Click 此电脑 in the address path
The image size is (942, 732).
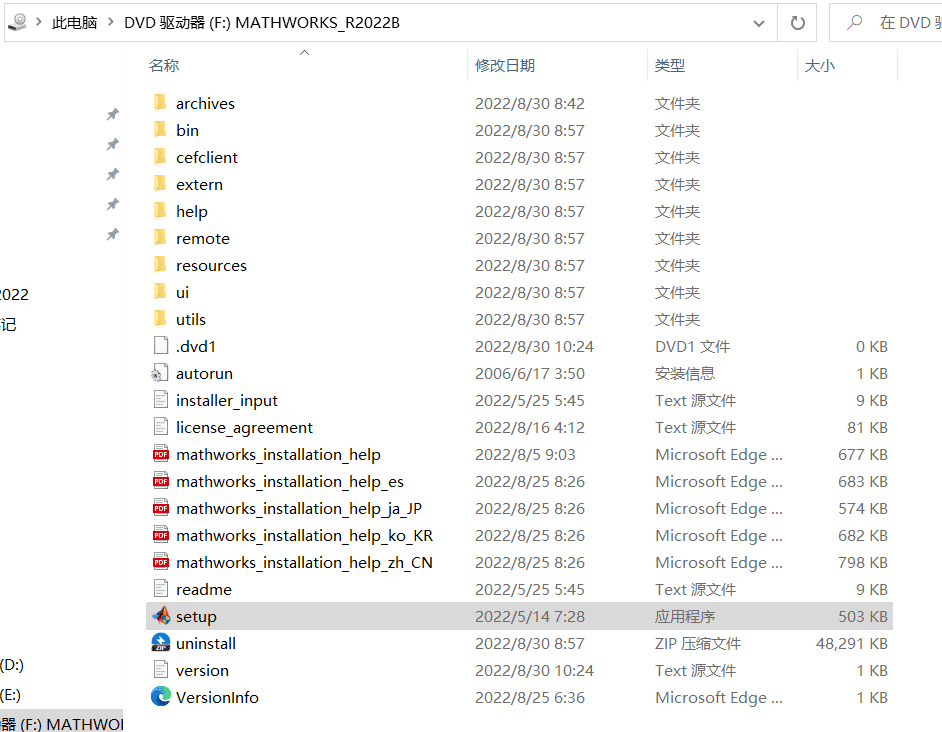pyautogui.click(x=74, y=23)
